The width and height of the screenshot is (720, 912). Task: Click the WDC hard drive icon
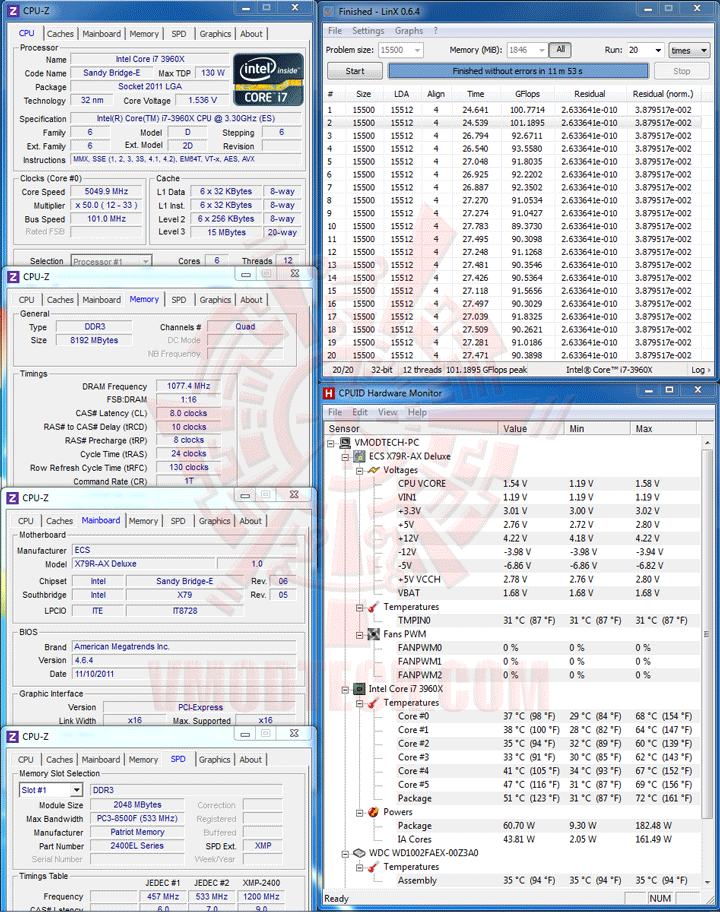click(359, 853)
